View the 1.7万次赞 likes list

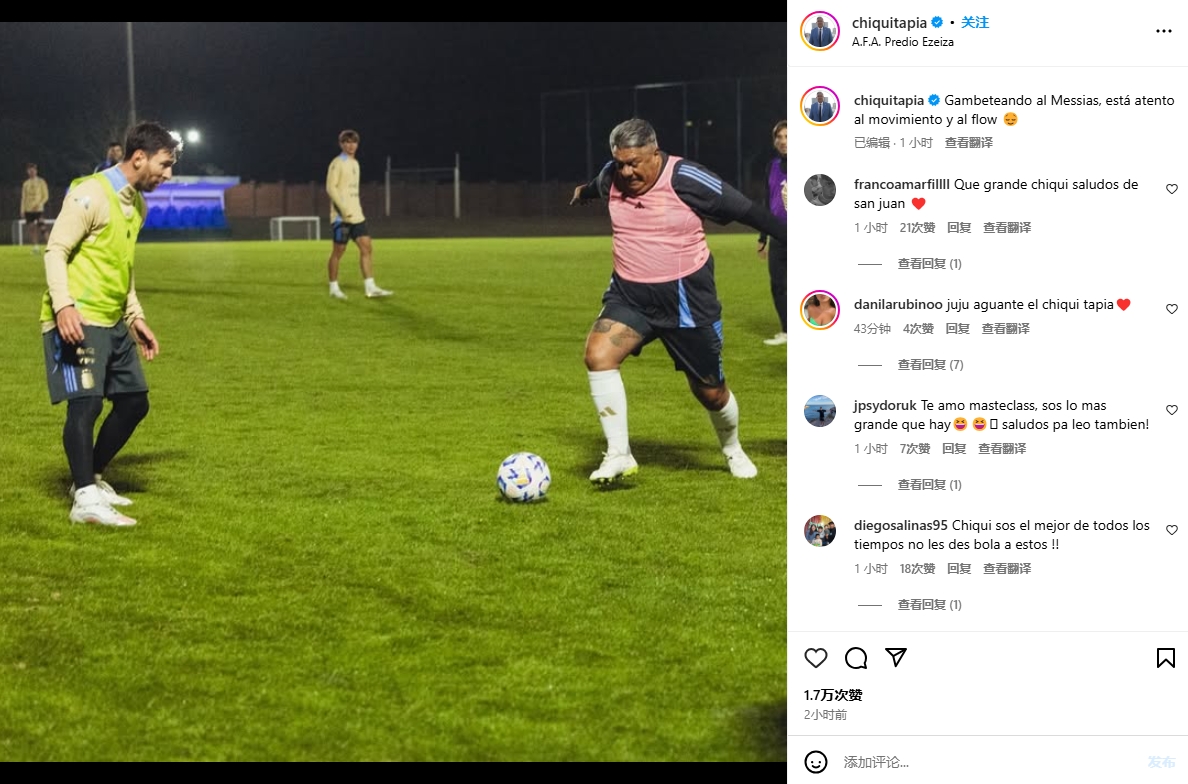[833, 695]
